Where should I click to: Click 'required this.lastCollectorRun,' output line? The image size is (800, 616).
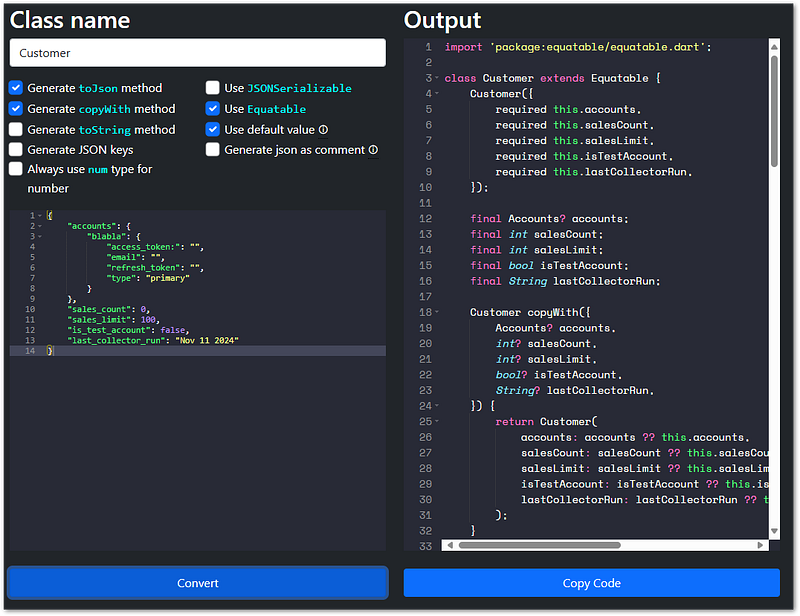(x=593, y=172)
